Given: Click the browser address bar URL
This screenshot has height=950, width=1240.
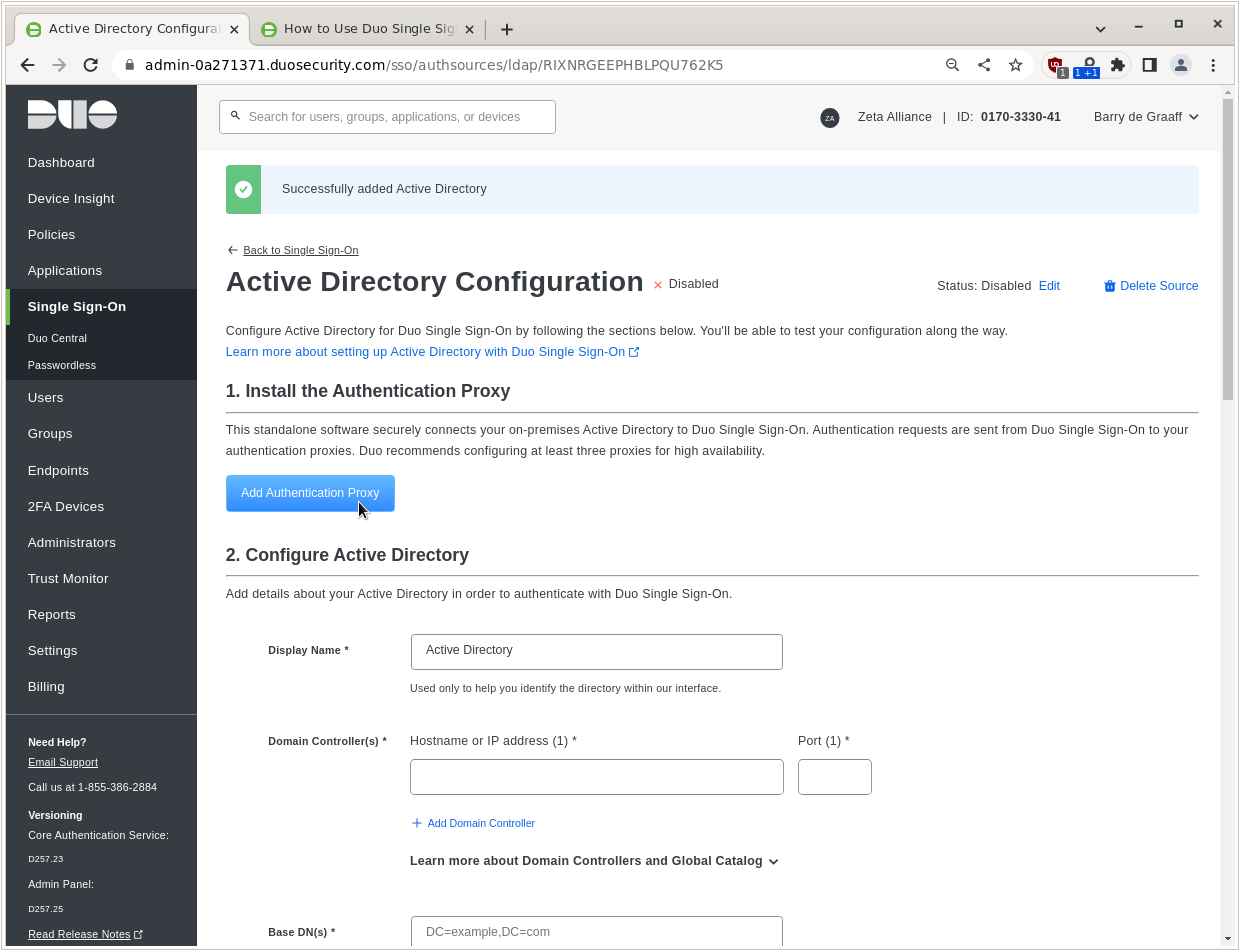Looking at the screenshot, I should pyautogui.click(x=434, y=65).
